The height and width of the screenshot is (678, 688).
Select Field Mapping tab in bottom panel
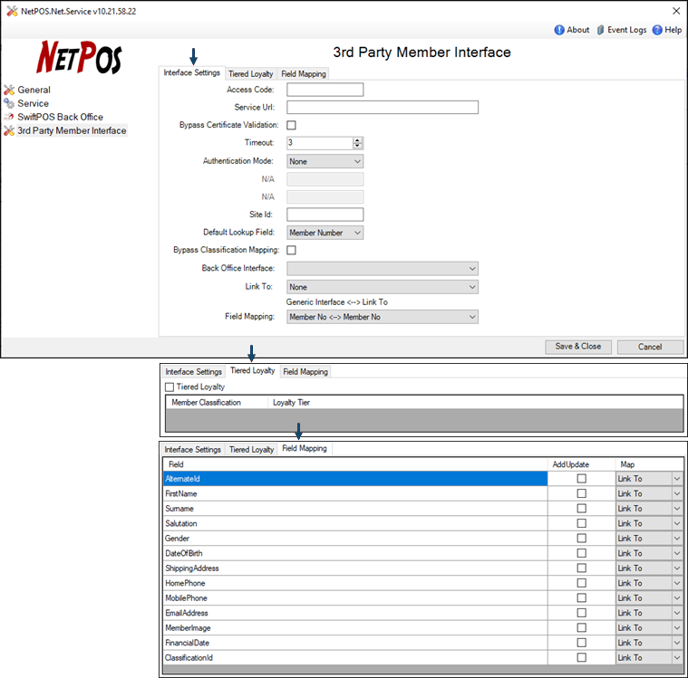pos(305,448)
